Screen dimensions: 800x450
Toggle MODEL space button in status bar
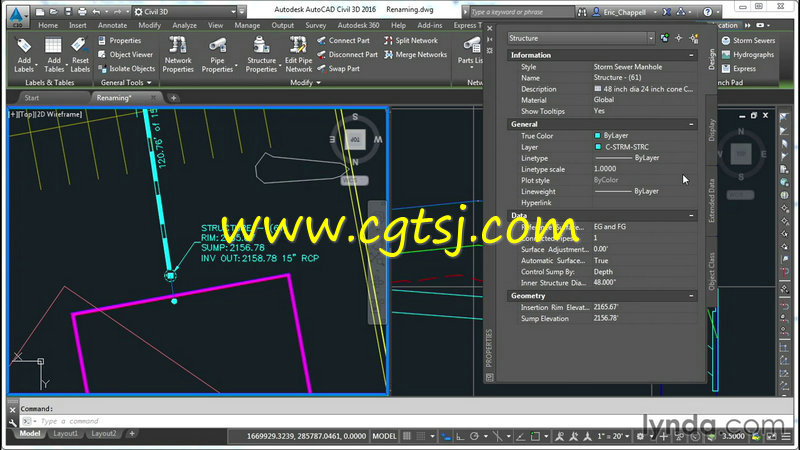click(384, 436)
